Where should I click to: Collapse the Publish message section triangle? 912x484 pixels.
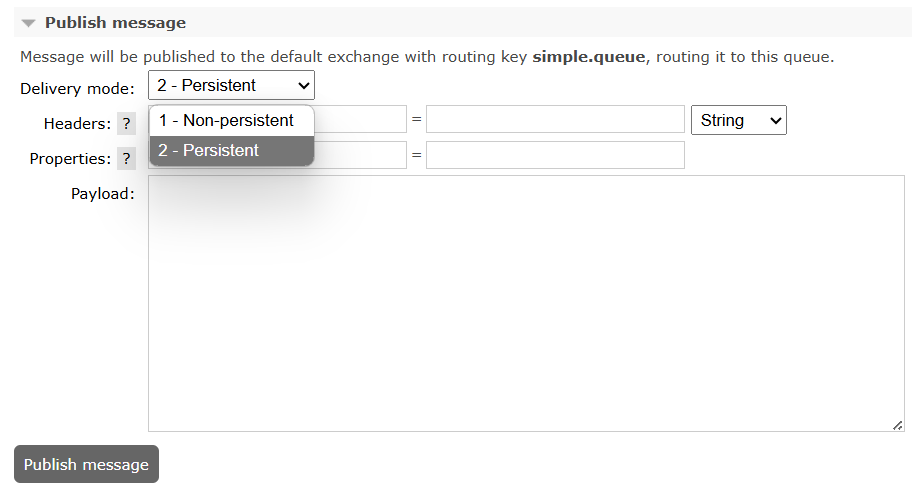click(x=28, y=23)
